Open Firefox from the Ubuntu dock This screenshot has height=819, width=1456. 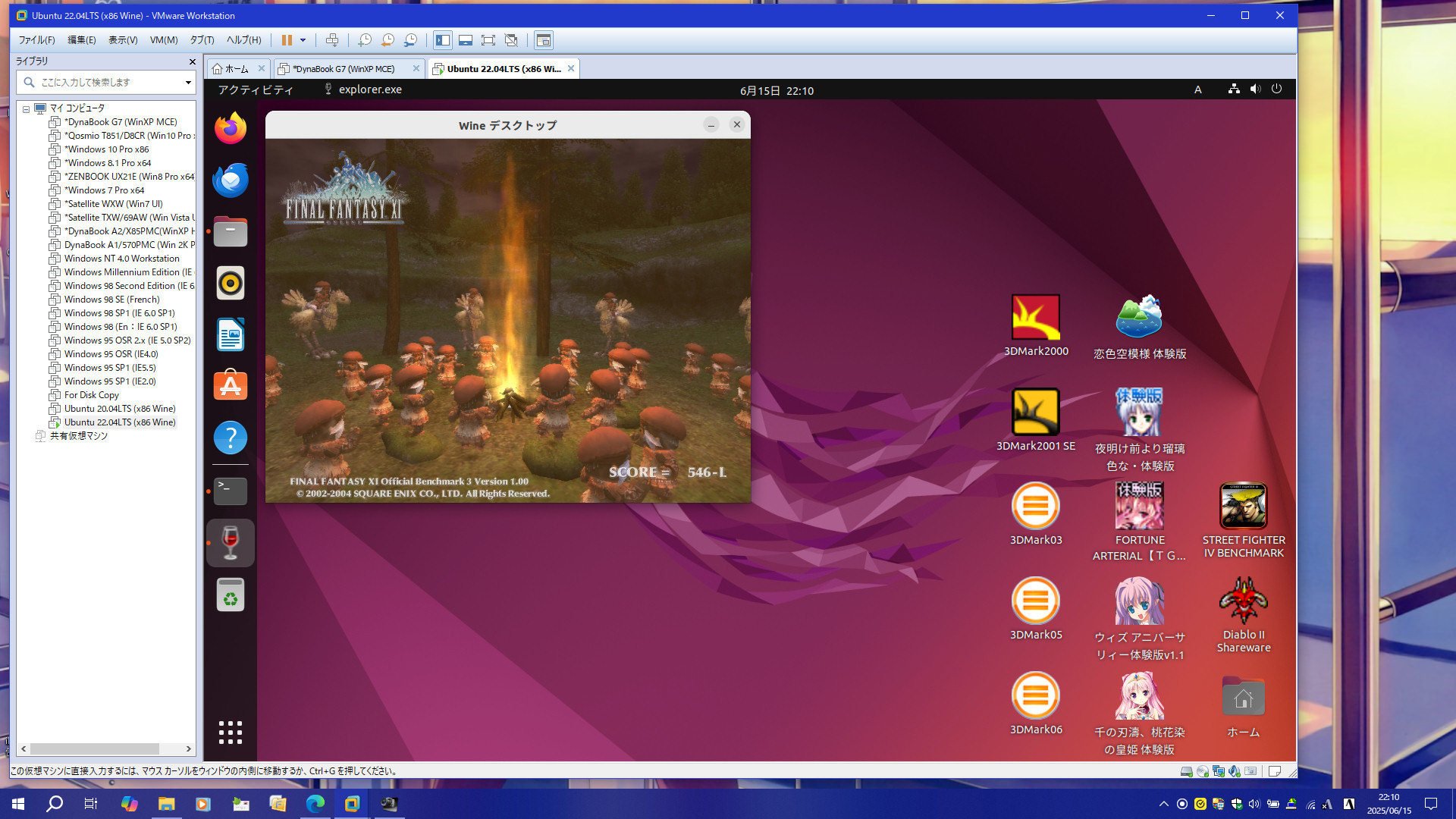[231, 128]
